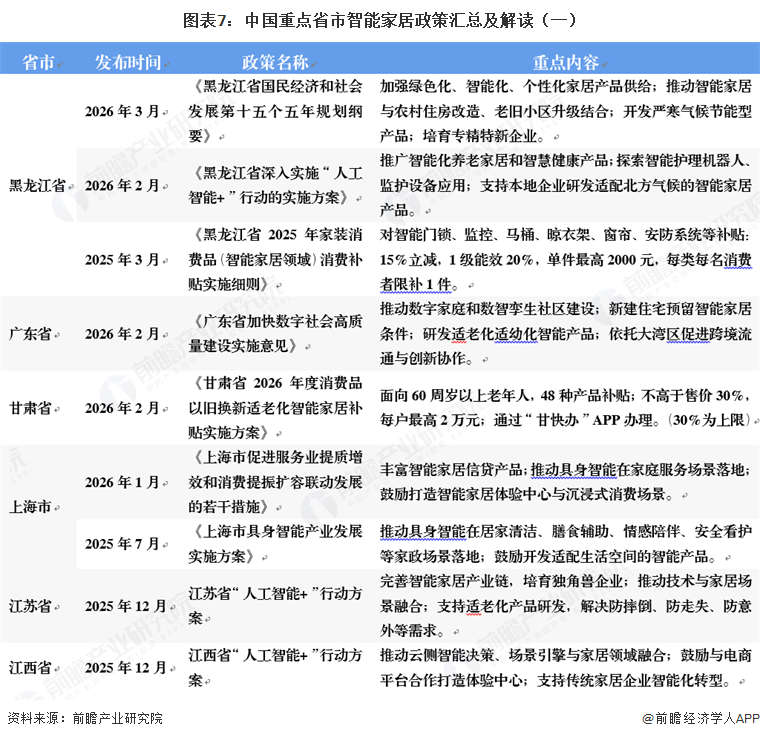Click 甘肃省 row's 2026年2月 date

click(122, 408)
